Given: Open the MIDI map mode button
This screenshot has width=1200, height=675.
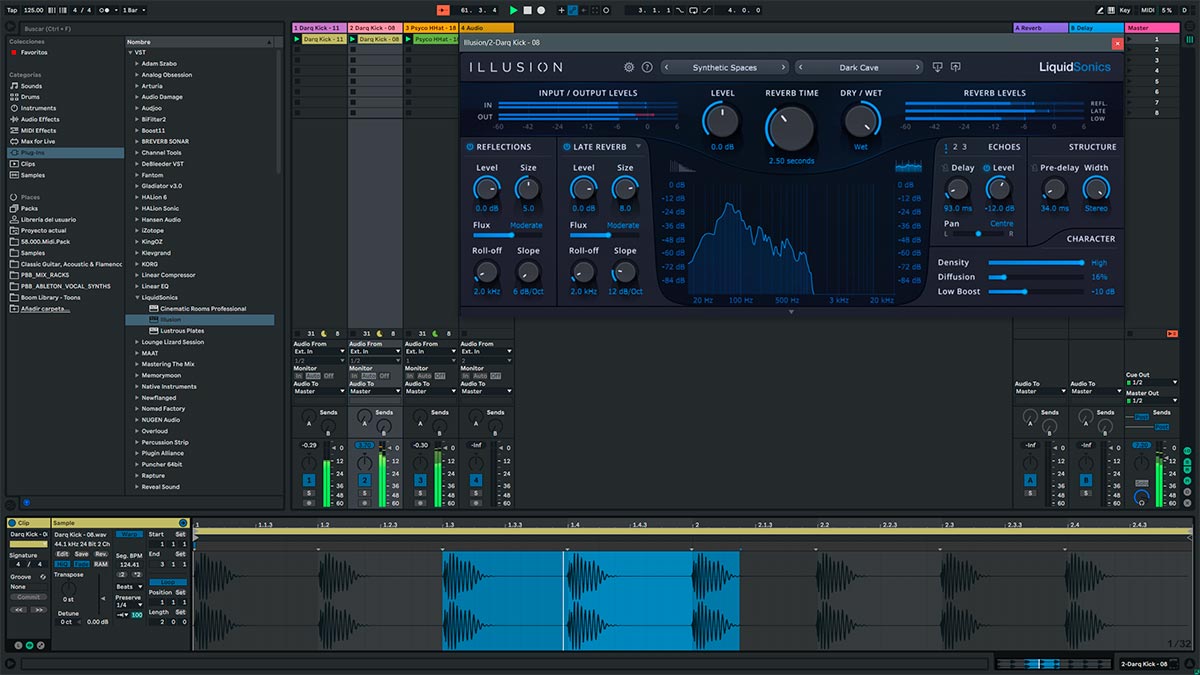Looking at the screenshot, I should [x=1147, y=10].
